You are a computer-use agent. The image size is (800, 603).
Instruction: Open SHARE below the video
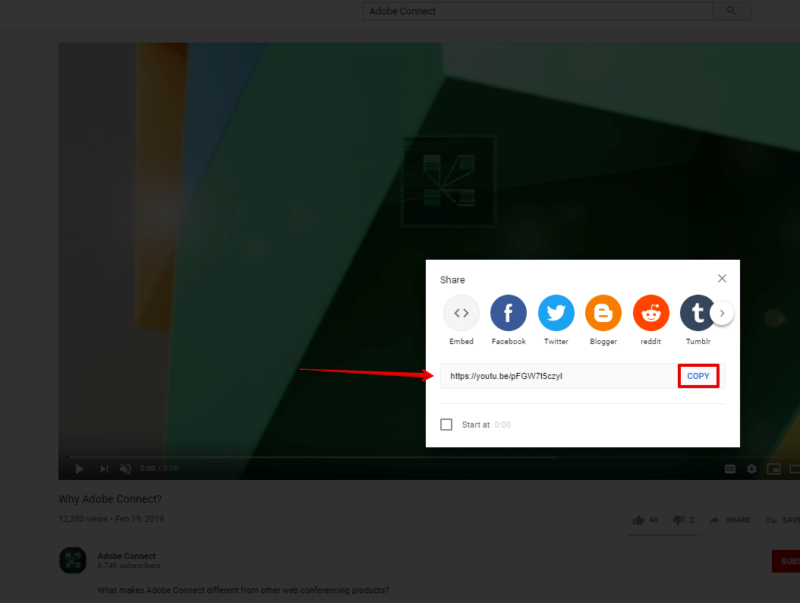[x=730, y=520]
